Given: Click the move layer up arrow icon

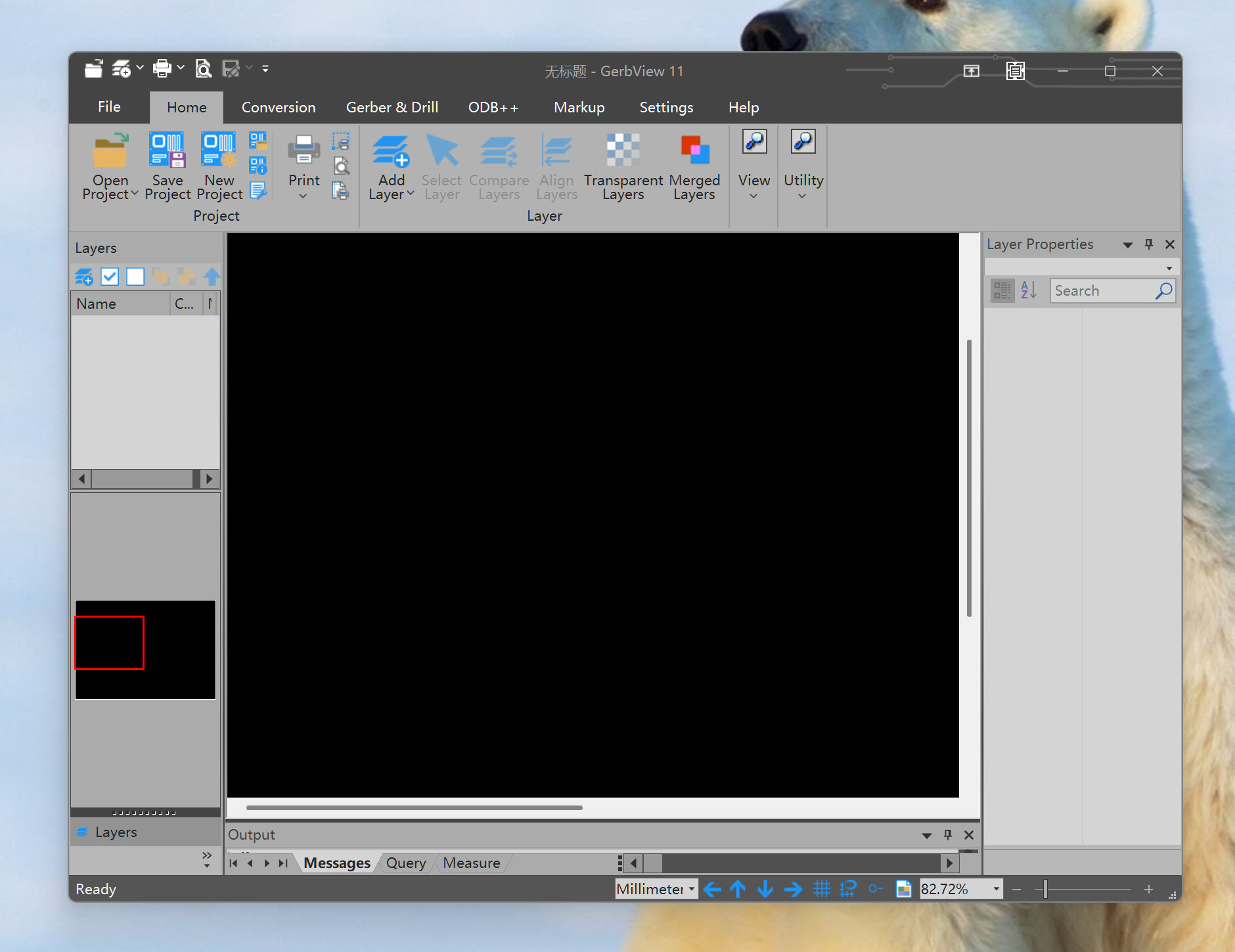Looking at the screenshot, I should click(212, 277).
